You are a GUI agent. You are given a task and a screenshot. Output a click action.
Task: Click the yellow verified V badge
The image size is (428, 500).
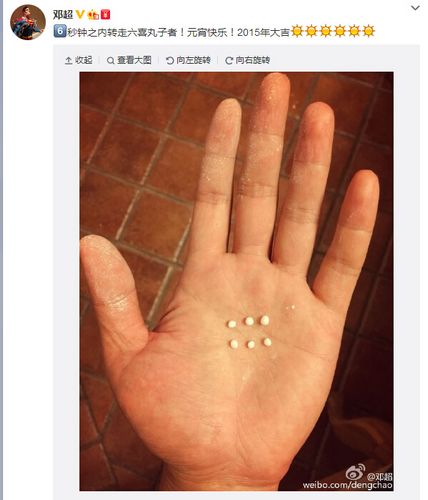[80, 14]
